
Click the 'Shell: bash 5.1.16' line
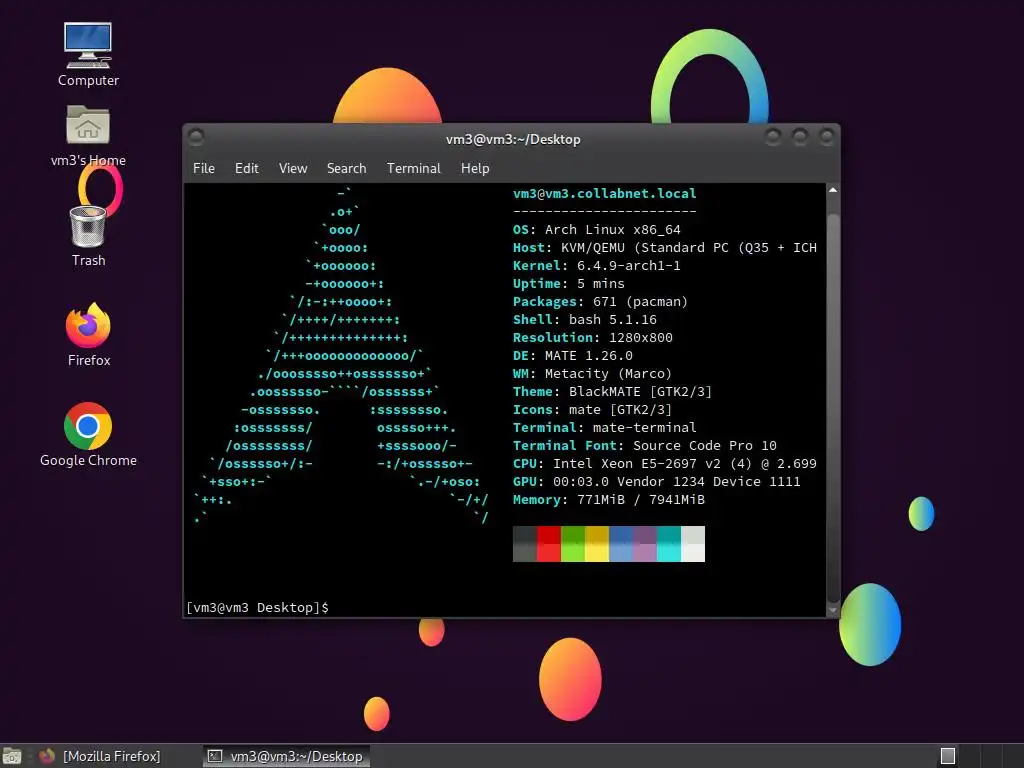(x=584, y=319)
